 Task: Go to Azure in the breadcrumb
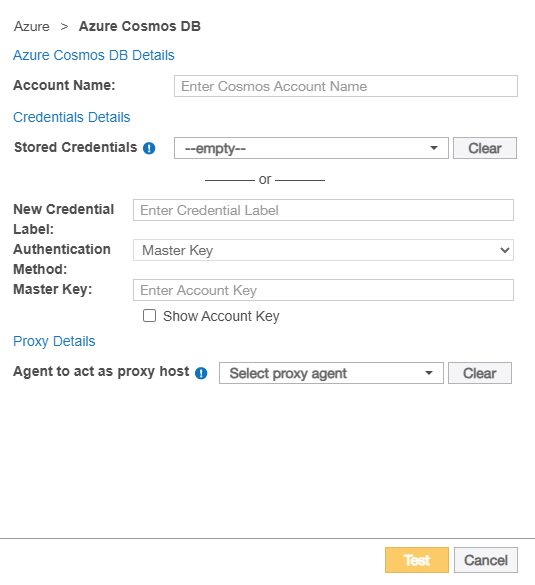click(x=32, y=26)
